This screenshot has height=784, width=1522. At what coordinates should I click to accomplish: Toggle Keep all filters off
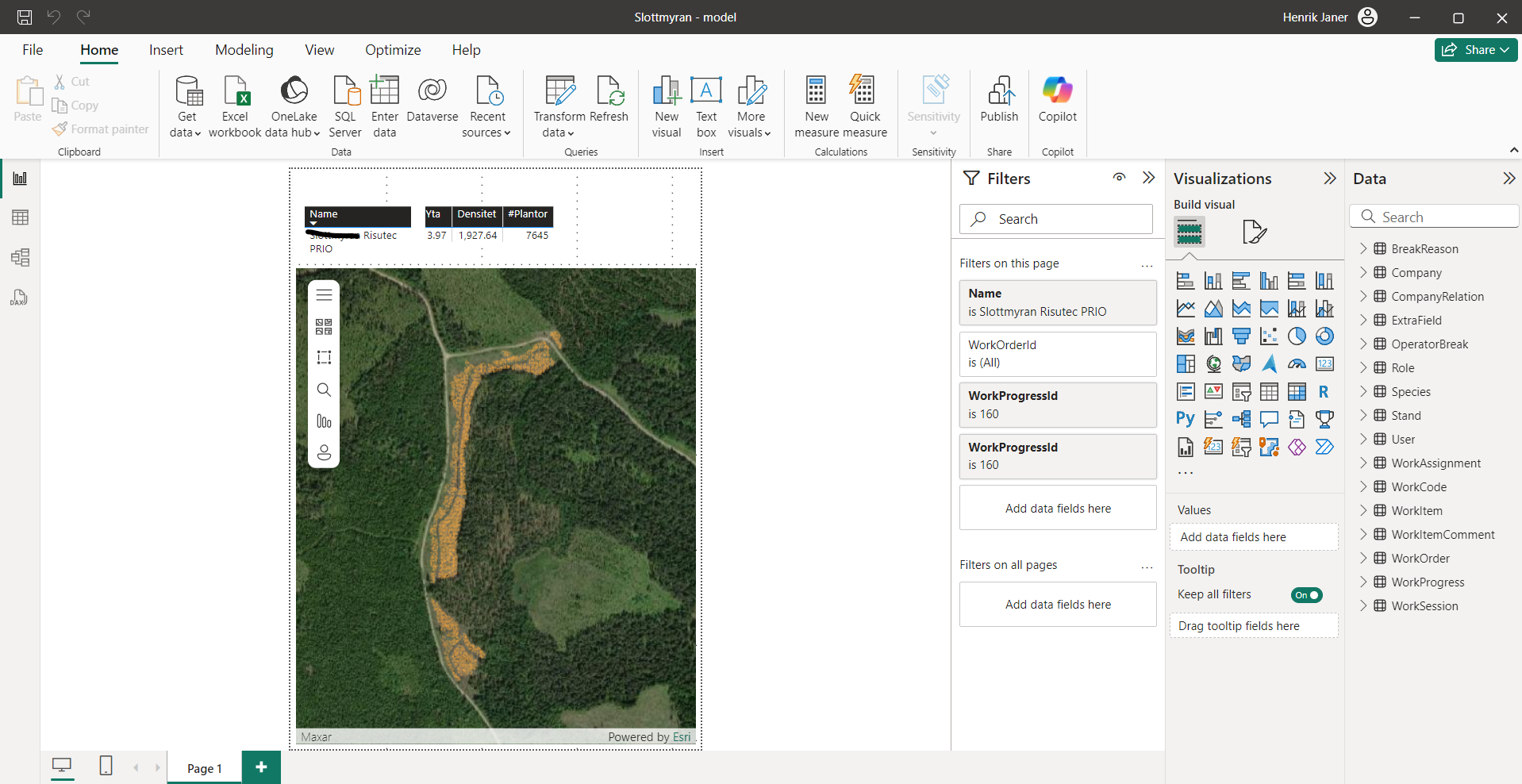[1306, 594]
